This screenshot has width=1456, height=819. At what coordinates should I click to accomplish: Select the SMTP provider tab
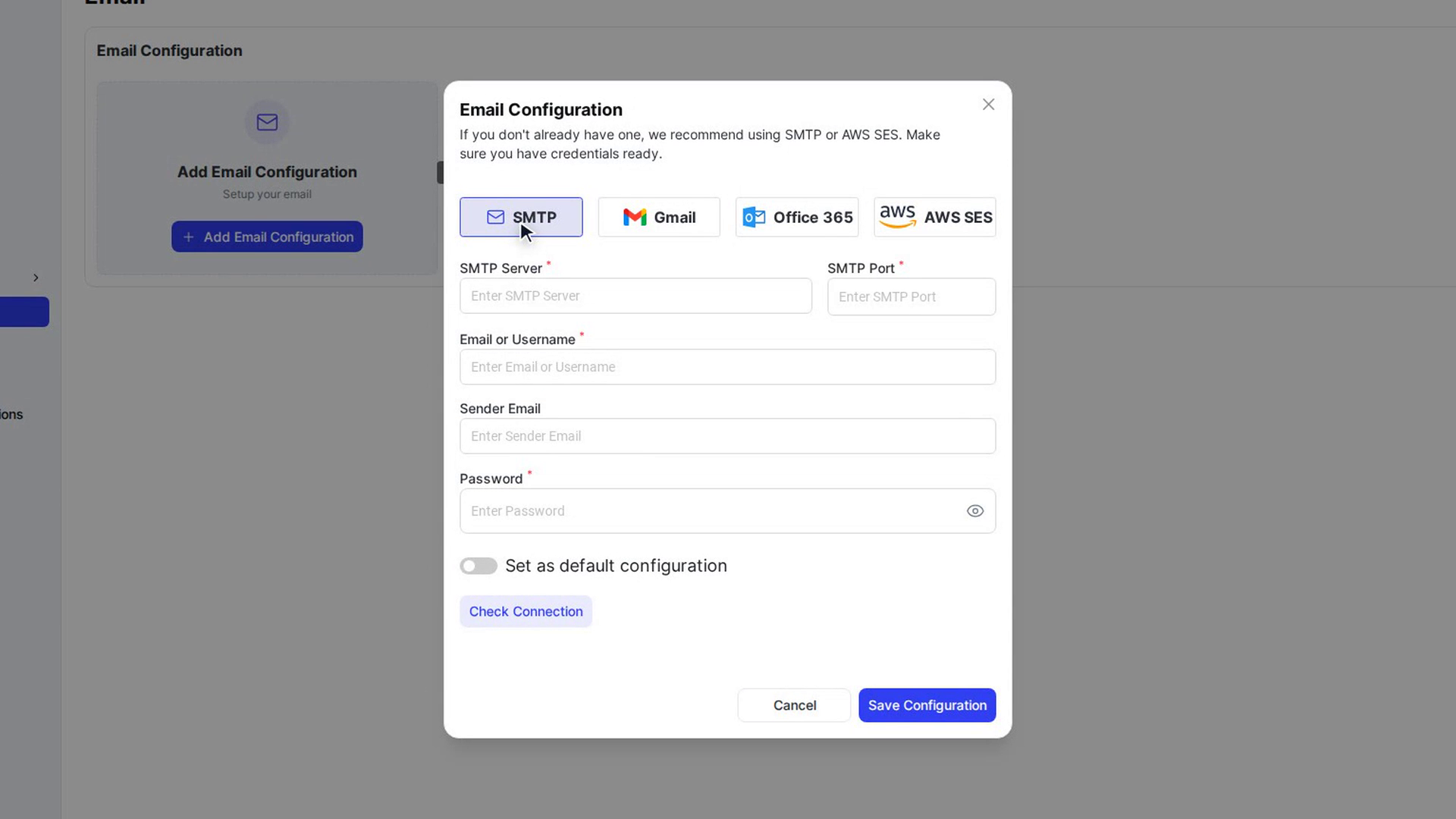[x=521, y=217]
